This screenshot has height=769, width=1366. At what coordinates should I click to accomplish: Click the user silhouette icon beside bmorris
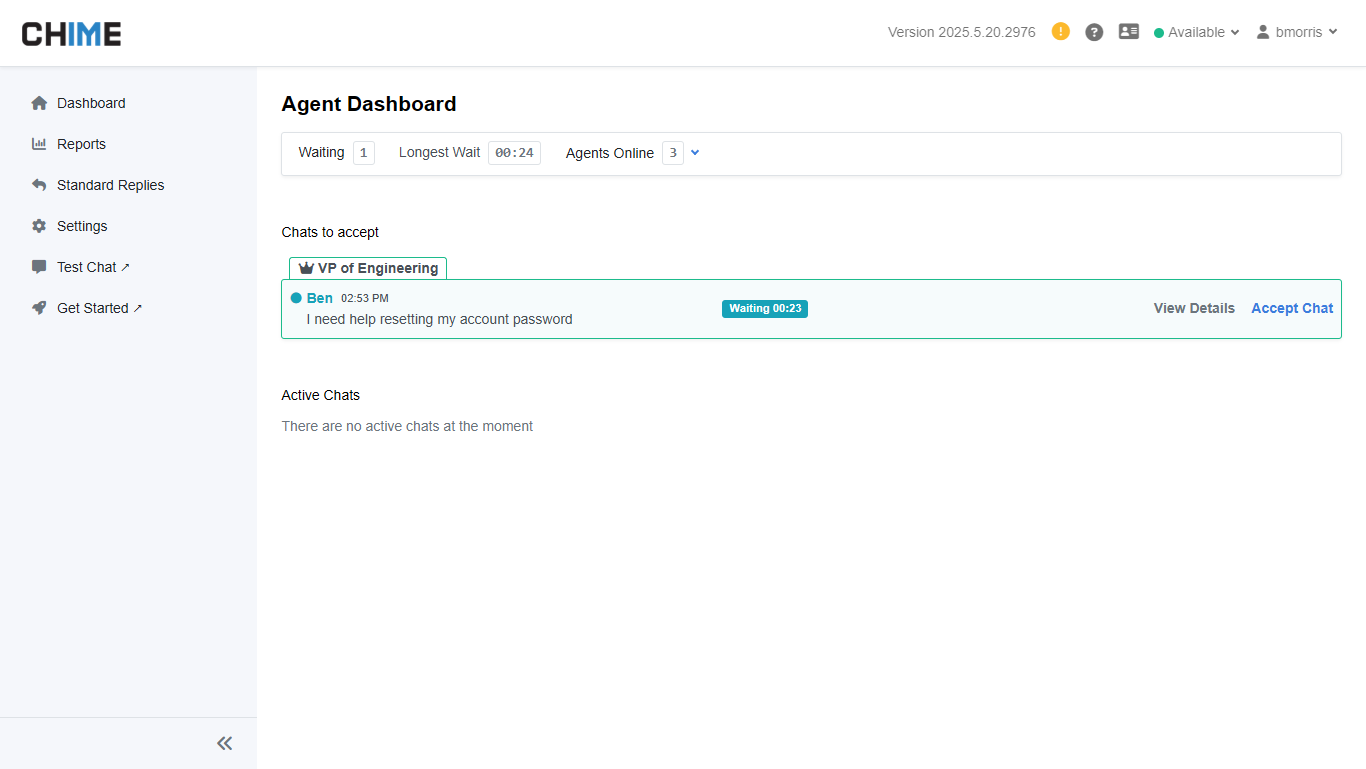coord(1263,32)
